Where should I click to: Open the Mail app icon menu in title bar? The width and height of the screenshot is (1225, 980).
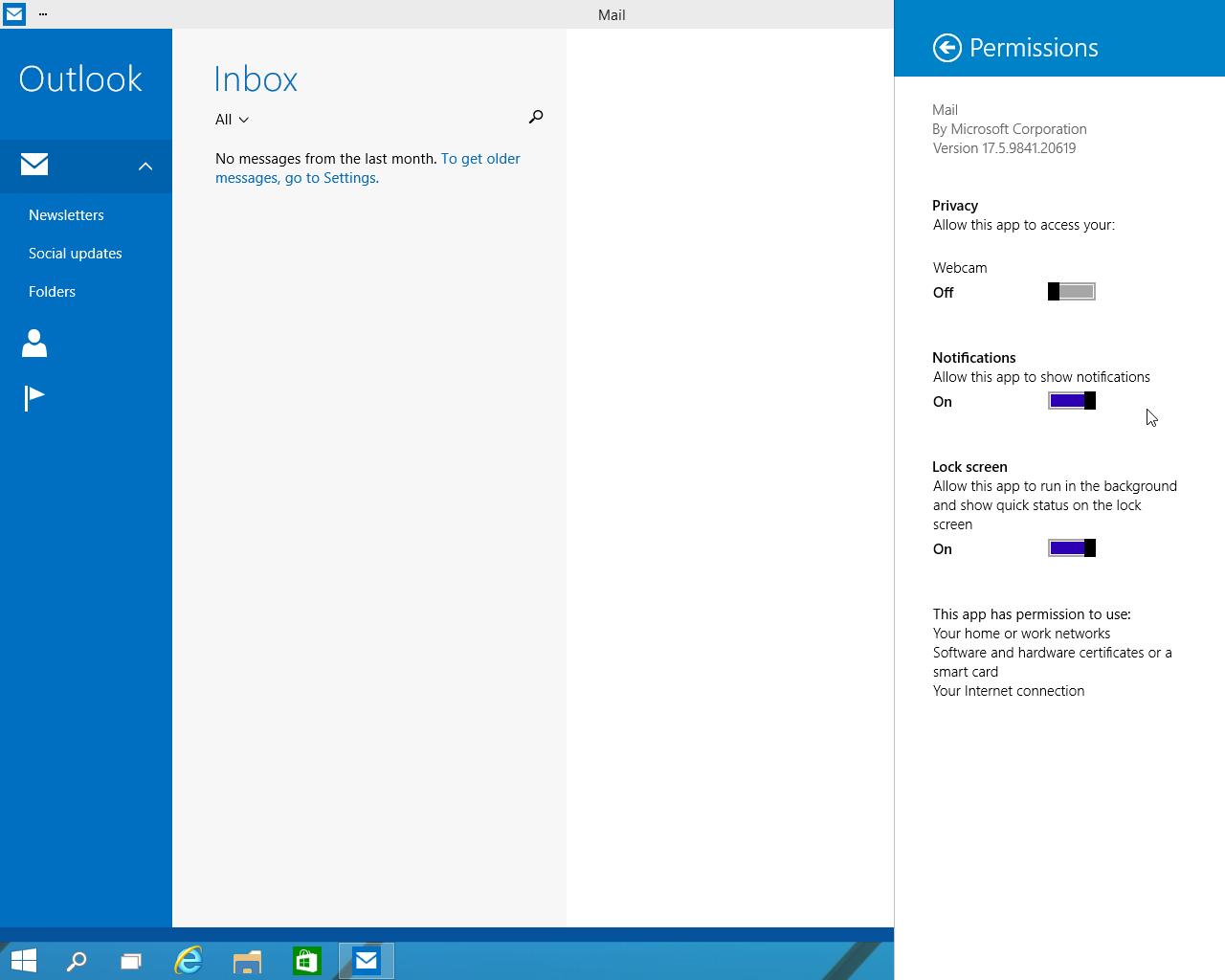pyautogui.click(x=13, y=14)
